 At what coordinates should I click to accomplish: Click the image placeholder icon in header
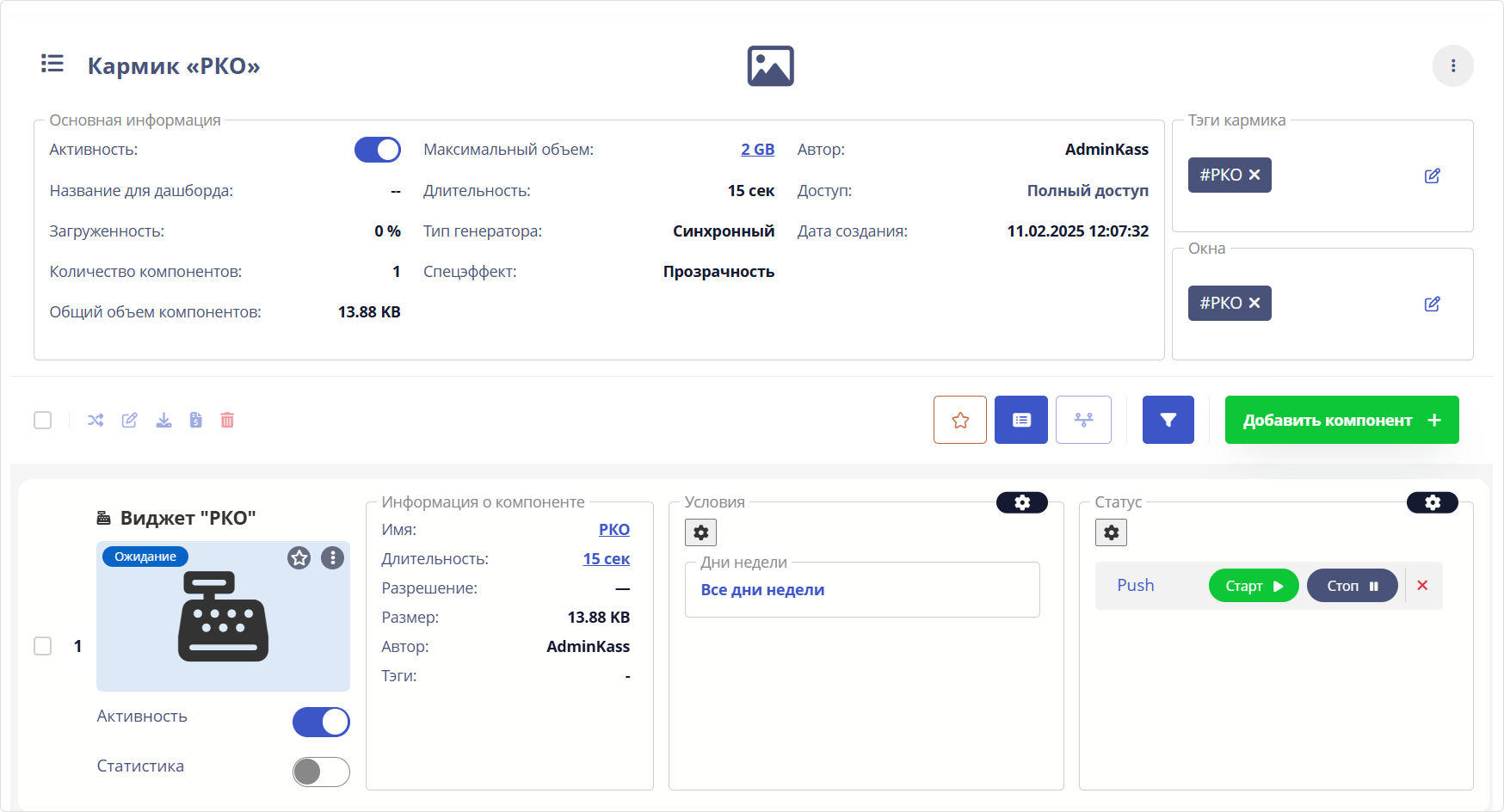(770, 66)
